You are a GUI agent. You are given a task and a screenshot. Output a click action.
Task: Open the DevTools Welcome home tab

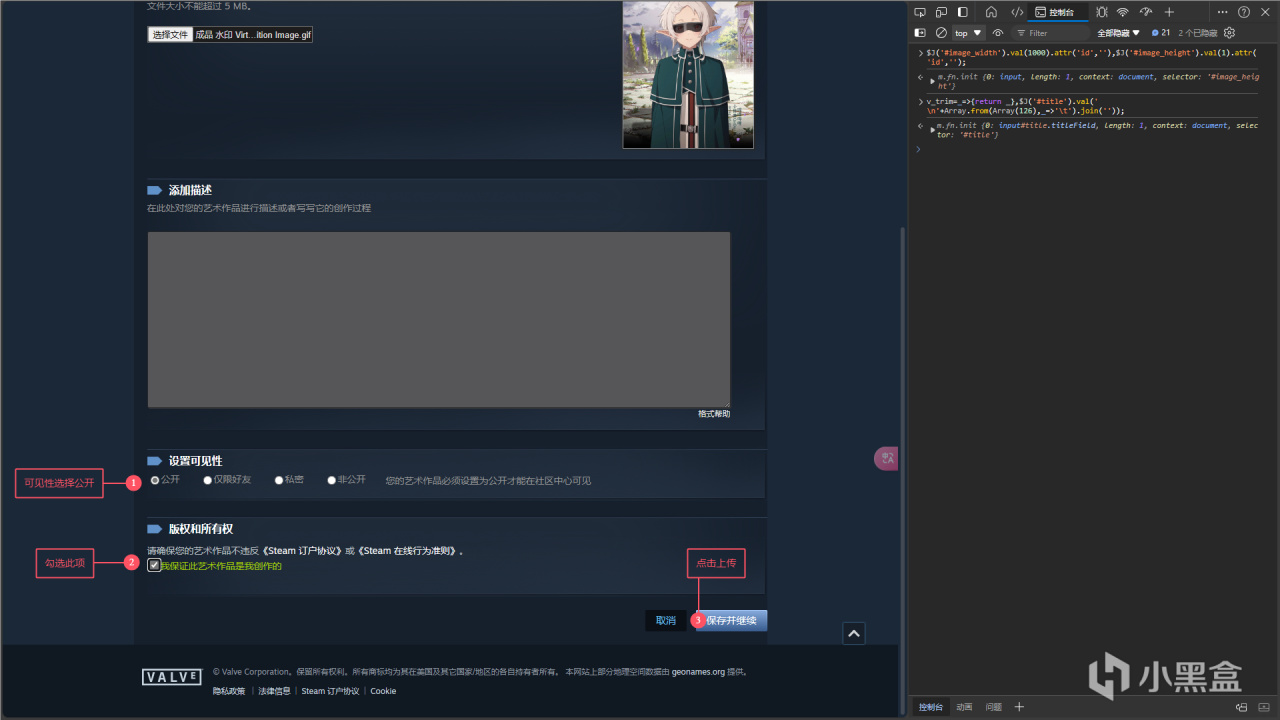pos(991,12)
